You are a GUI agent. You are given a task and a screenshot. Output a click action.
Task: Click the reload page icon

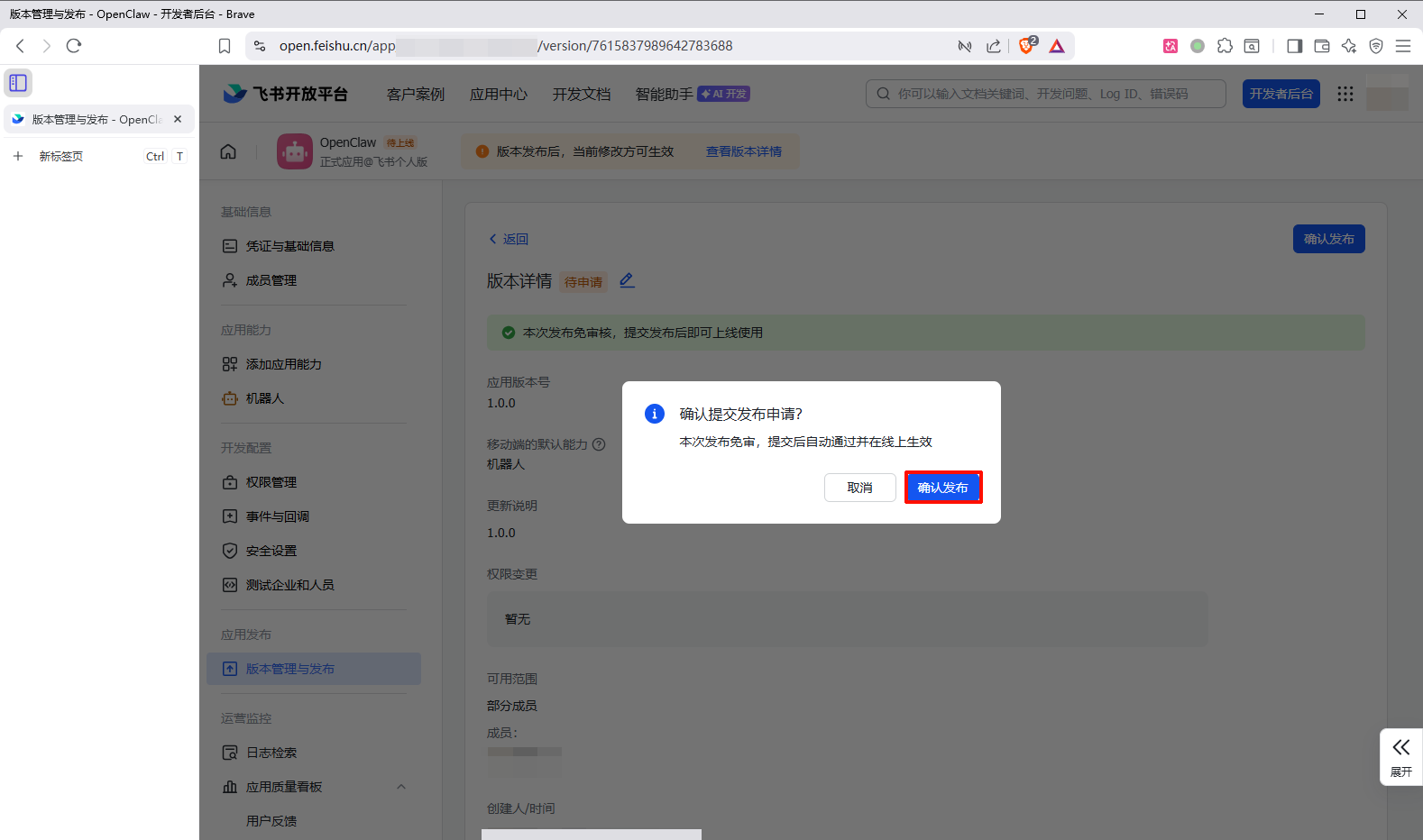(x=74, y=46)
